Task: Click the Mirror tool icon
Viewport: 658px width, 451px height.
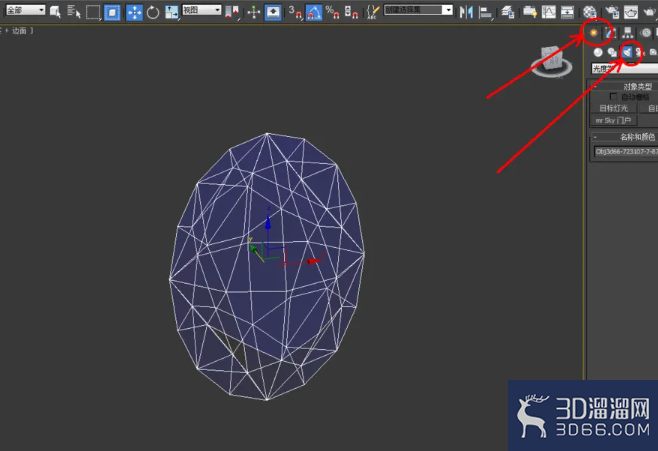Action: (x=466, y=12)
